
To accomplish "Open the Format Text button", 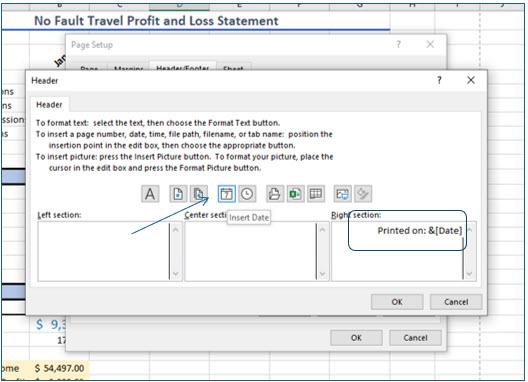I will coord(150,194).
